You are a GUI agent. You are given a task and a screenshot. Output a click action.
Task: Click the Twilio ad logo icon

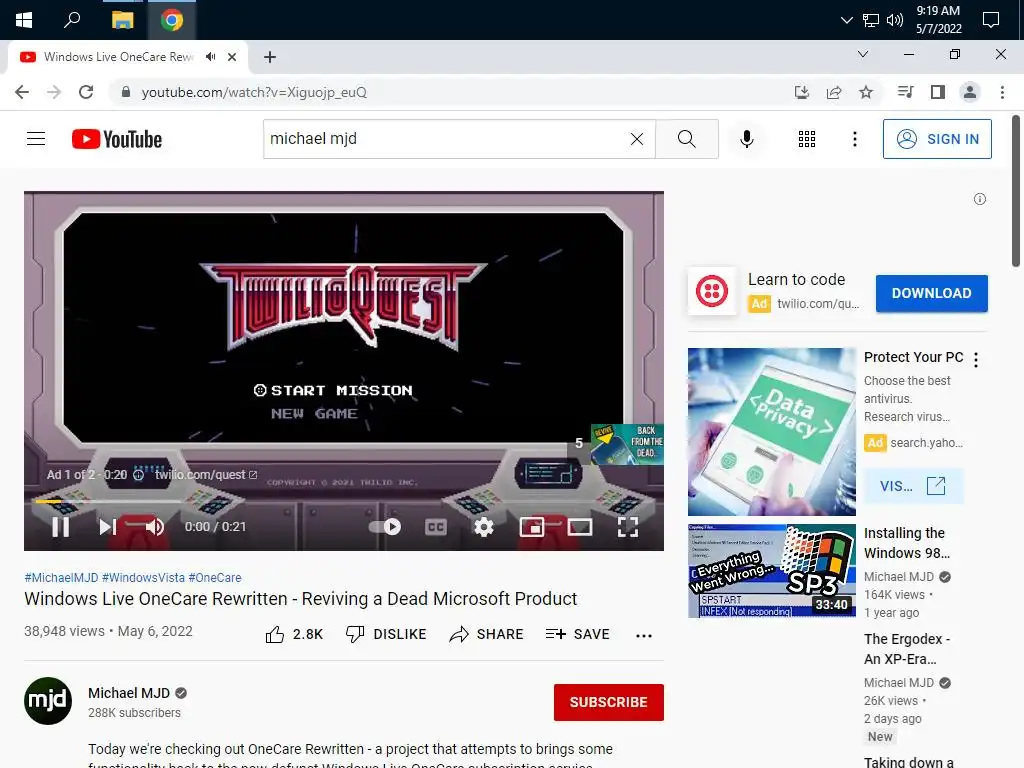712,291
